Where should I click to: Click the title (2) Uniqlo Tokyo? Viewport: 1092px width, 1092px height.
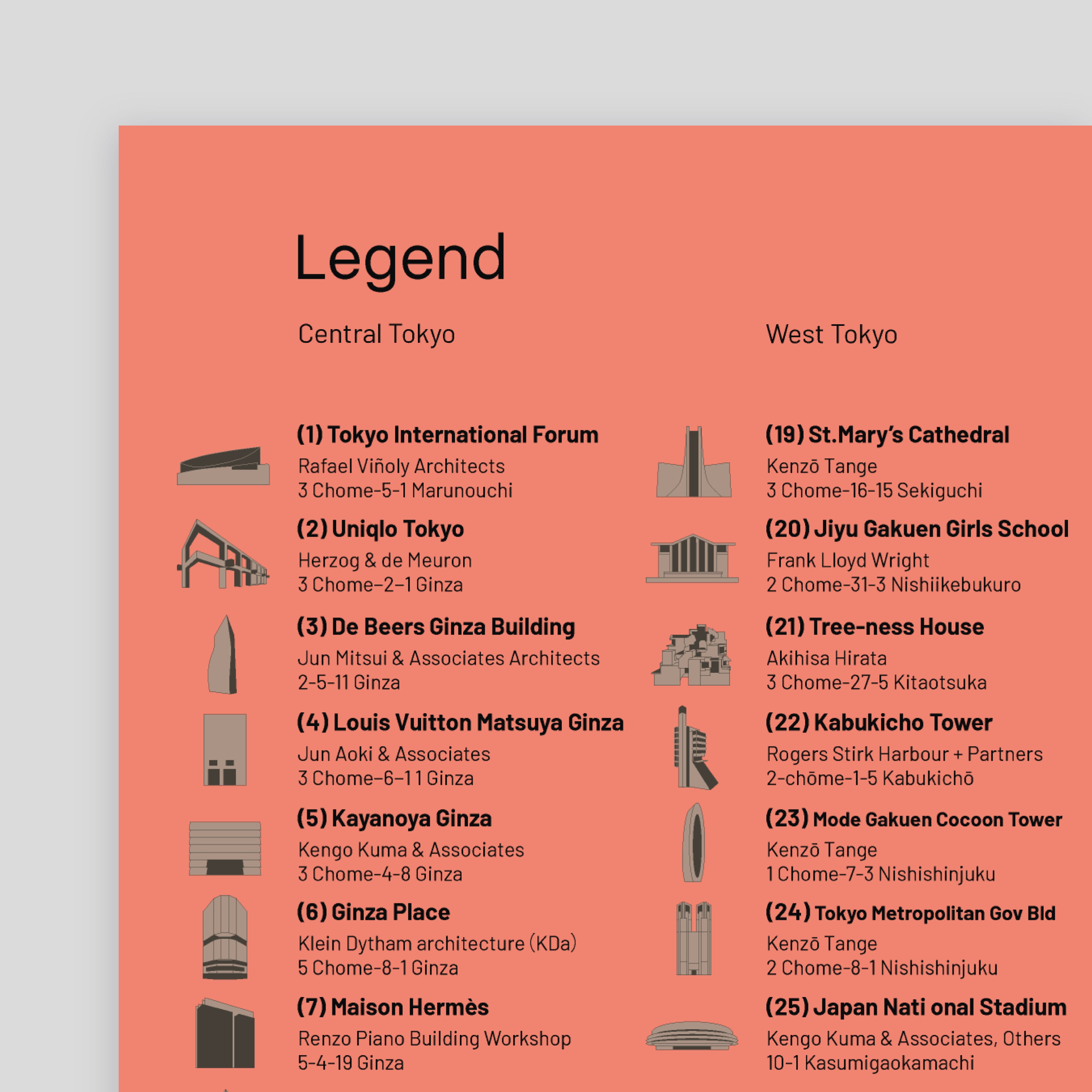[380, 529]
